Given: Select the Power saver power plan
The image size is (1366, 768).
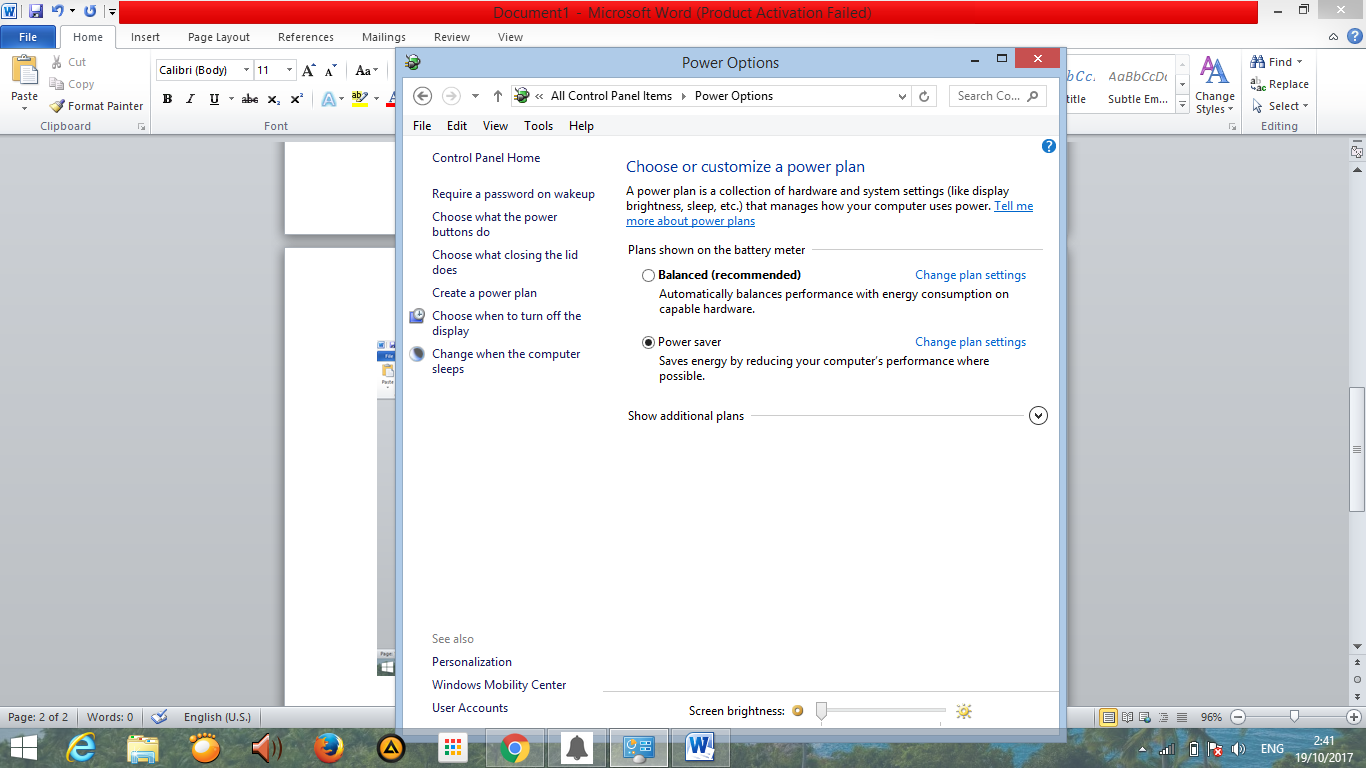Looking at the screenshot, I should click(649, 342).
